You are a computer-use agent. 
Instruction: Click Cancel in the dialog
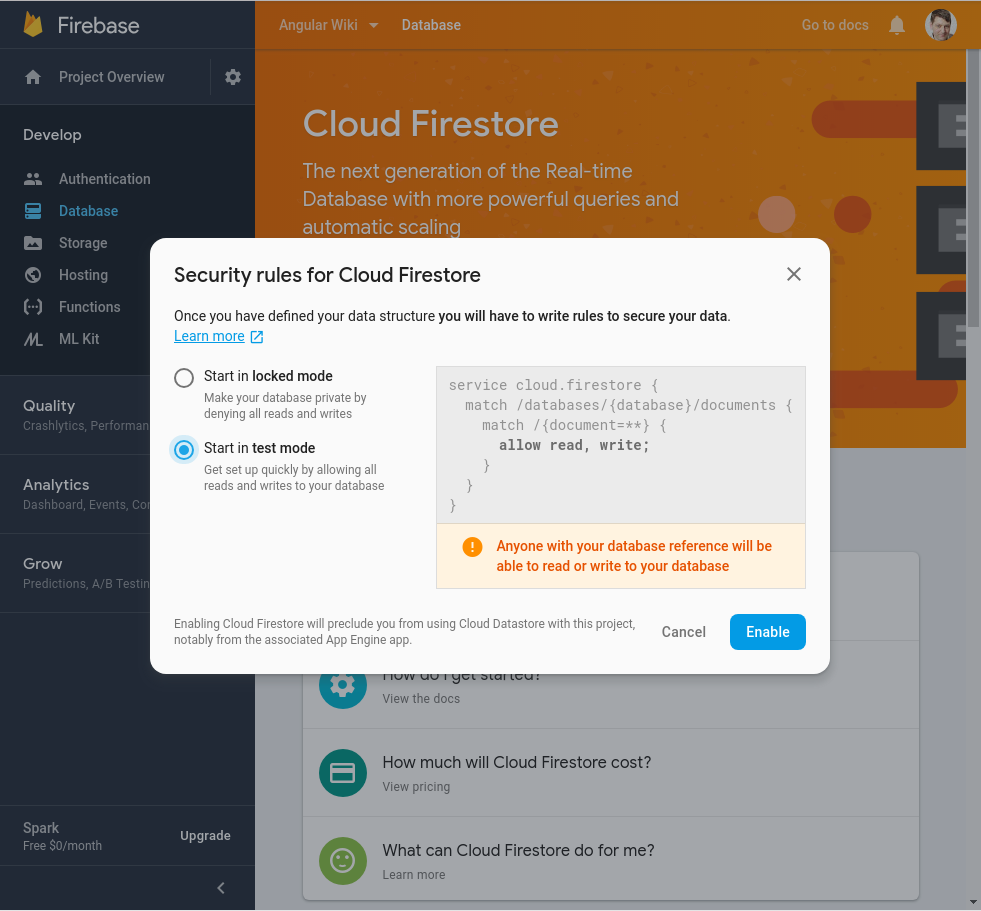click(x=684, y=632)
